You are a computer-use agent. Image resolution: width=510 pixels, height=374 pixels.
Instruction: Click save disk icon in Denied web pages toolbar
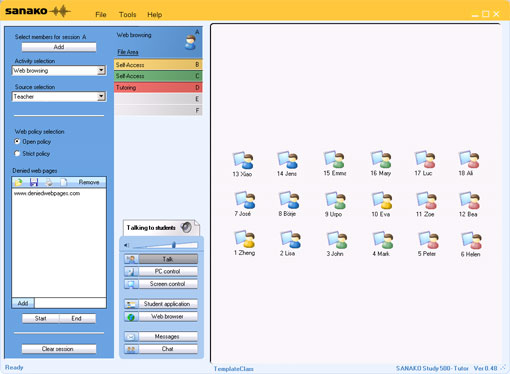(x=34, y=182)
